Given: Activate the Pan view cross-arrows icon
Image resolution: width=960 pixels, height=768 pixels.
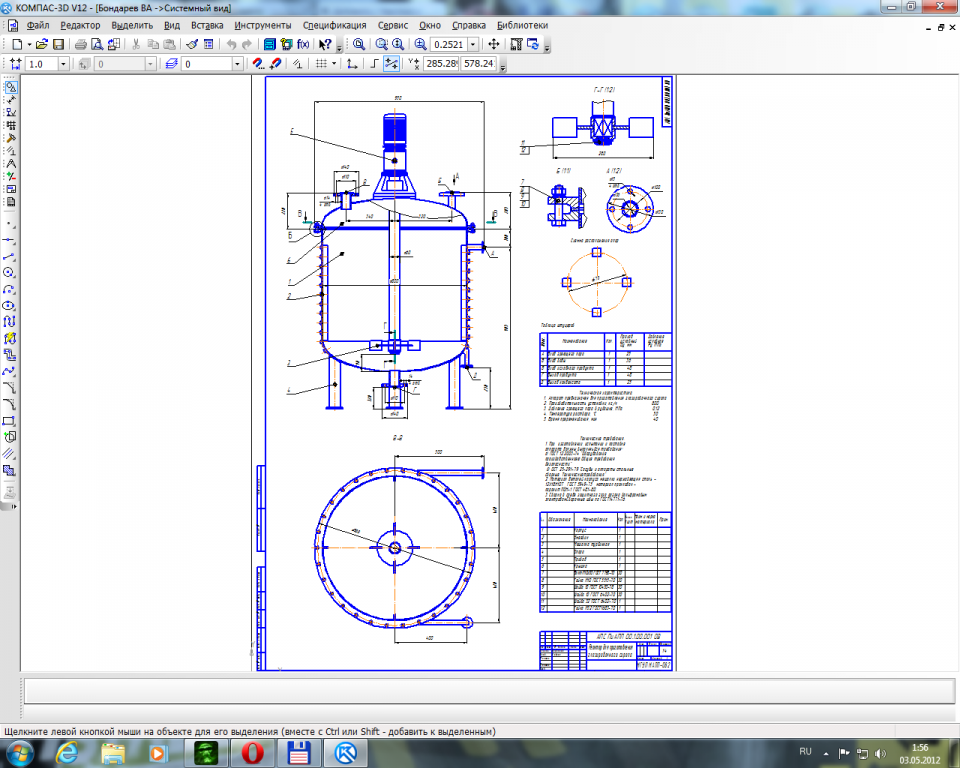Looking at the screenshot, I should (x=493, y=44).
